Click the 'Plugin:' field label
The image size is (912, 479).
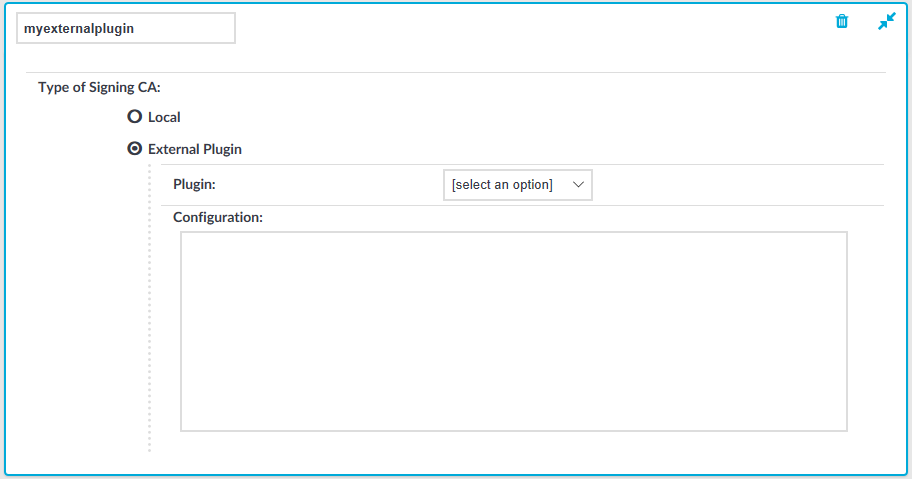click(194, 185)
